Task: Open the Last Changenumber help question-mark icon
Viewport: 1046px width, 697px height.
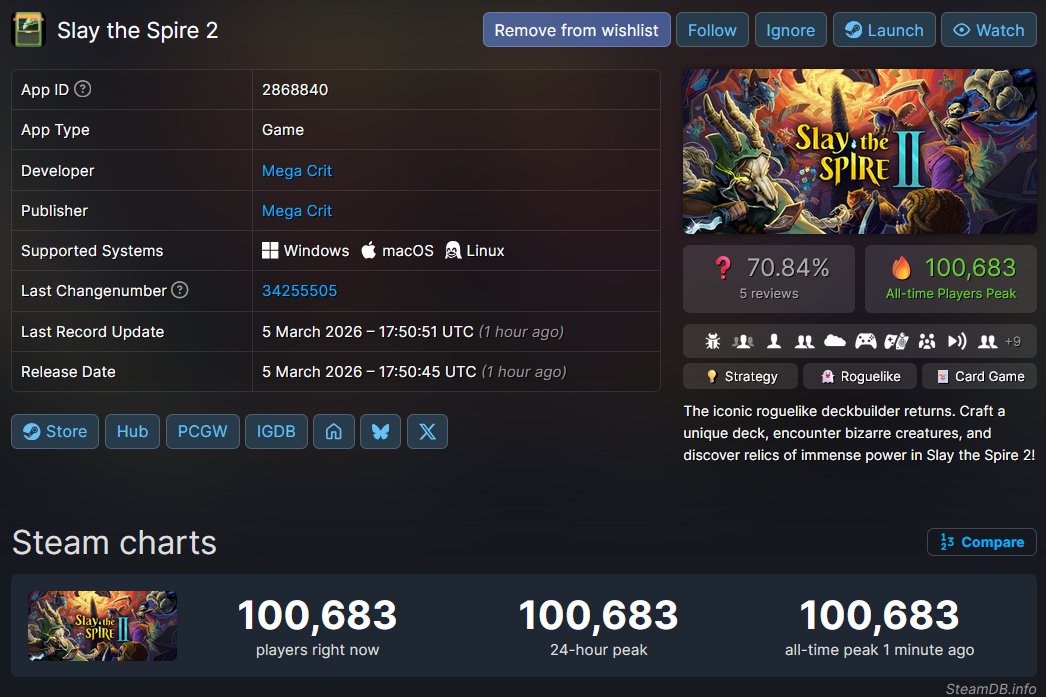Action: tap(179, 290)
